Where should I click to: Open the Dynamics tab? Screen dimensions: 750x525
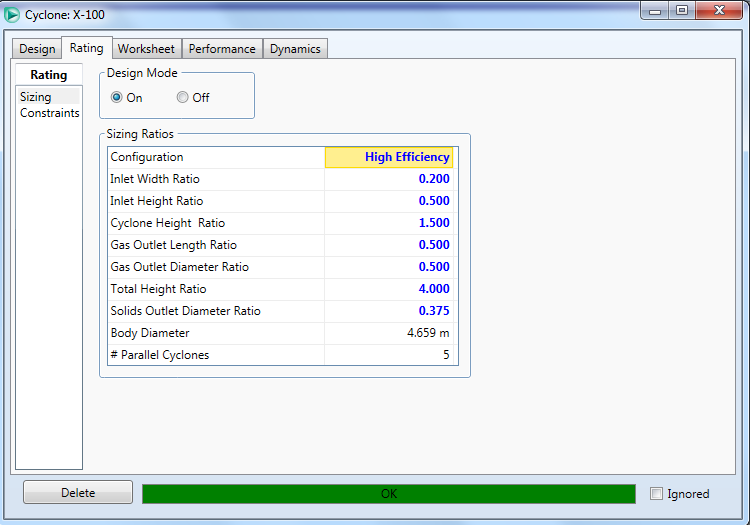click(295, 49)
